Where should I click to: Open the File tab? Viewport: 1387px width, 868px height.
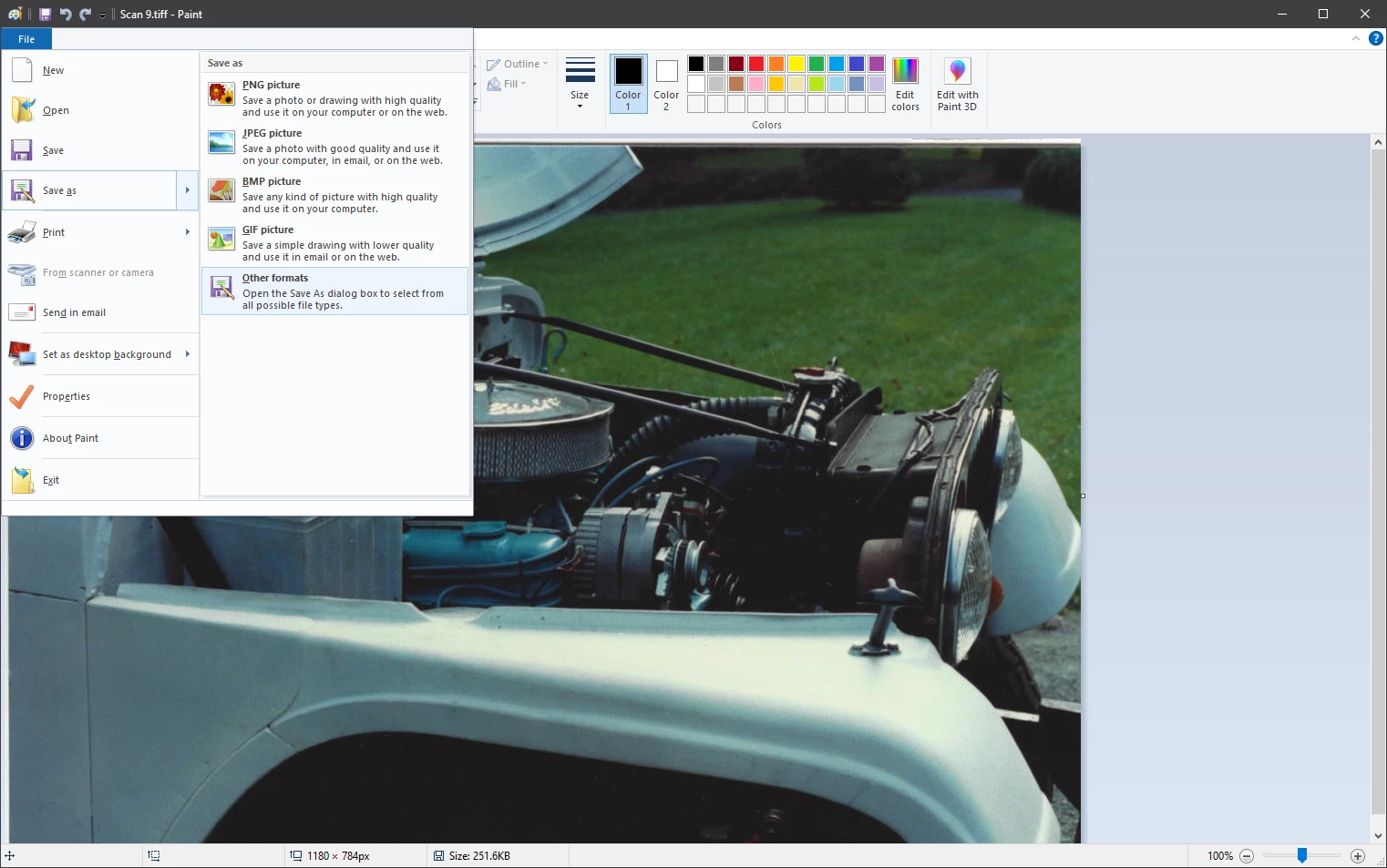click(x=26, y=39)
